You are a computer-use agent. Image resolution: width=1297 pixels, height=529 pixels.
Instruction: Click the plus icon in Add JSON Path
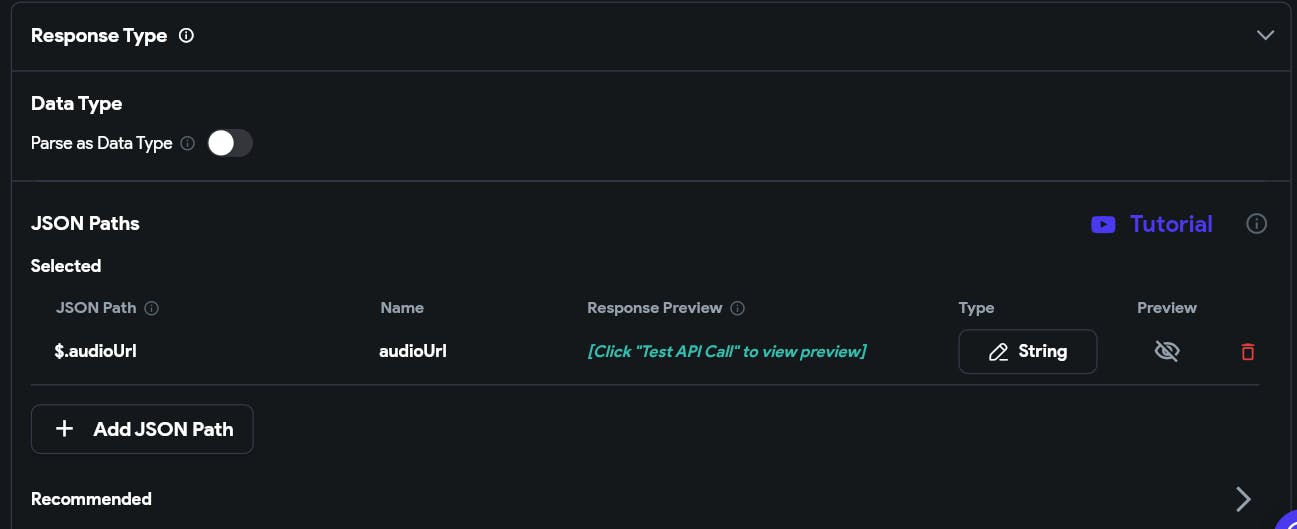coord(64,429)
